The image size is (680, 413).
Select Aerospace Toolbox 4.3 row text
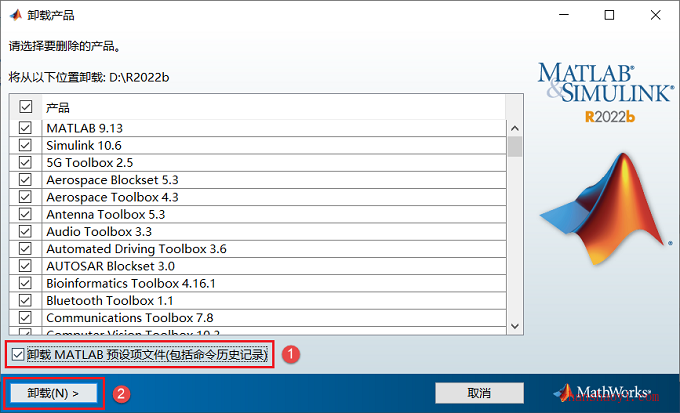coord(112,197)
